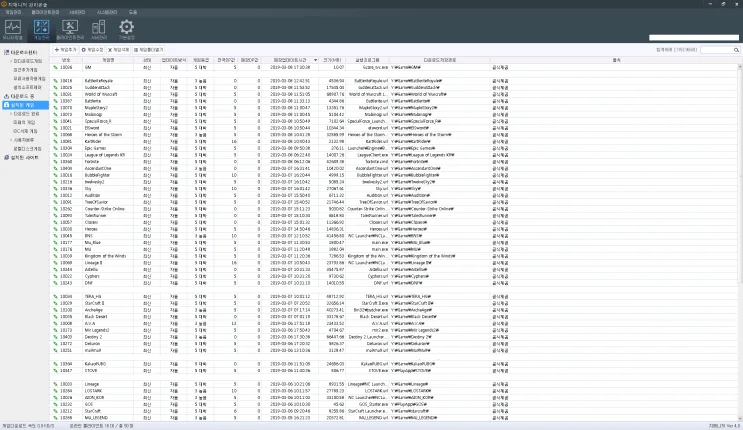Open the client management menu, second in the menu bar
743x430 pixels.
(x=45, y=12)
